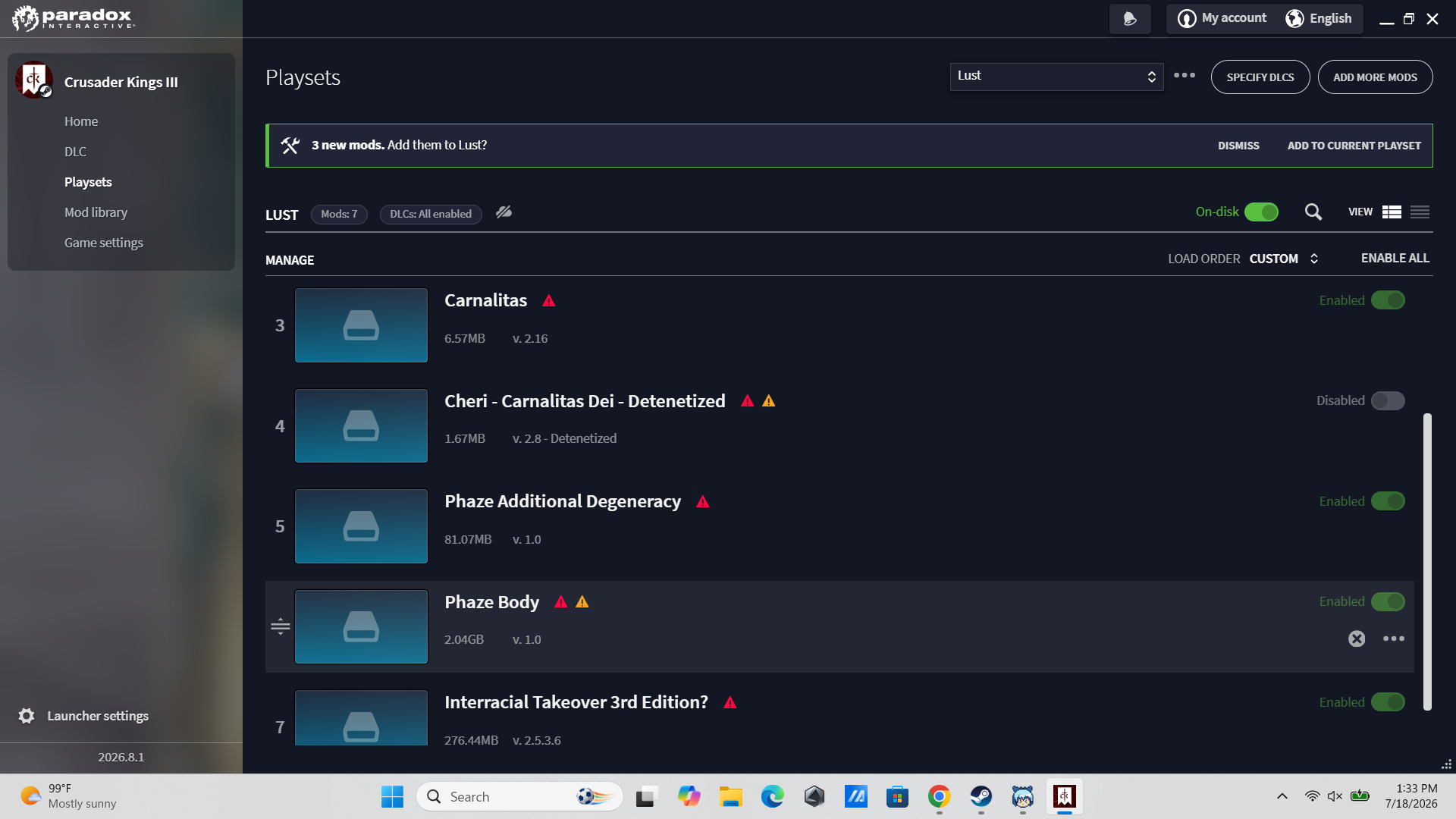This screenshot has height=819, width=1456.
Task: Open mod search magnifier
Action: click(1313, 212)
